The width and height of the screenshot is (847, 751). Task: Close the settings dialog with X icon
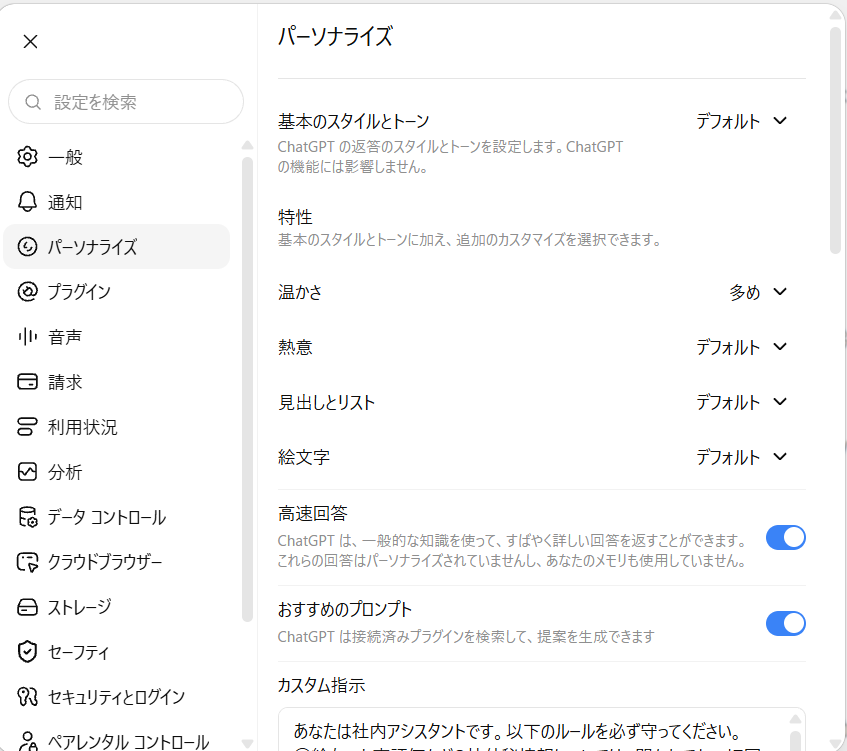pyautogui.click(x=30, y=42)
